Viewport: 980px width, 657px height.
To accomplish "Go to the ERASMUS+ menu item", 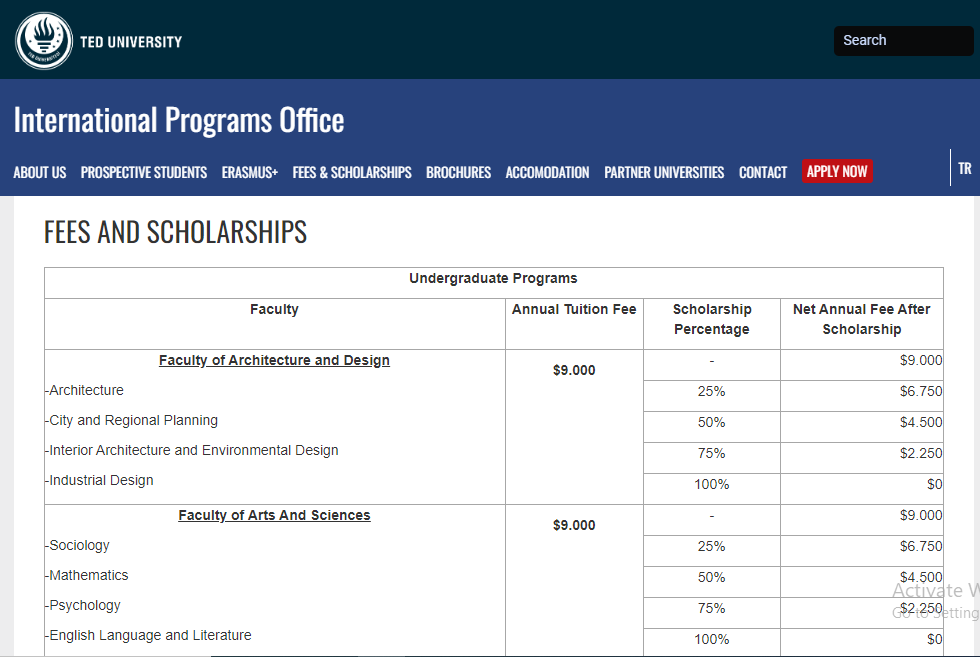I will [250, 173].
